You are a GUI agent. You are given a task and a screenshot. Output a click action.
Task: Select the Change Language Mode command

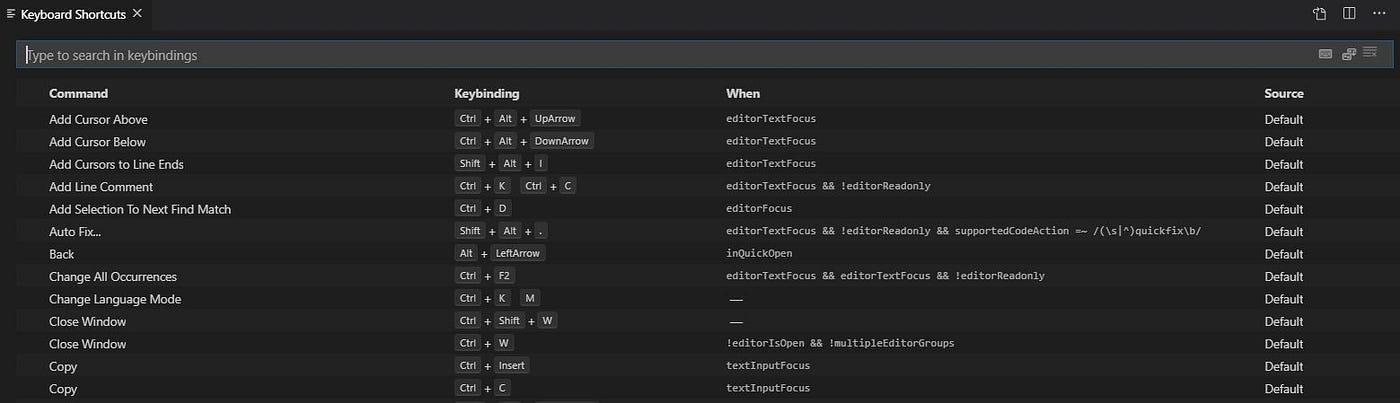(x=115, y=299)
